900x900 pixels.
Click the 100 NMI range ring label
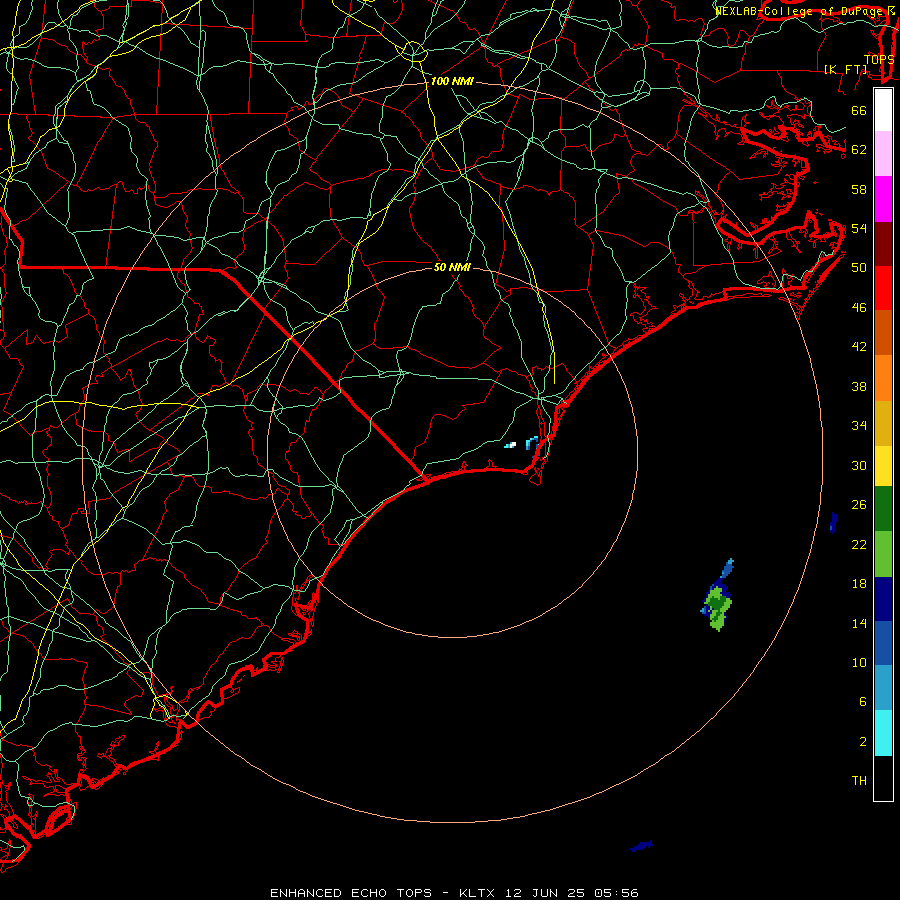tap(452, 82)
